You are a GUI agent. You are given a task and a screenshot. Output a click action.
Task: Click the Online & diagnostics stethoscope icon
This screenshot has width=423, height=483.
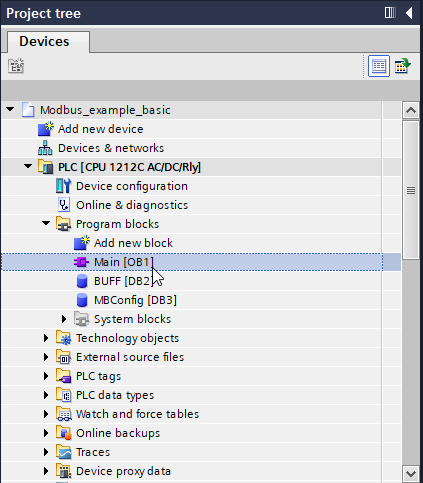point(64,205)
